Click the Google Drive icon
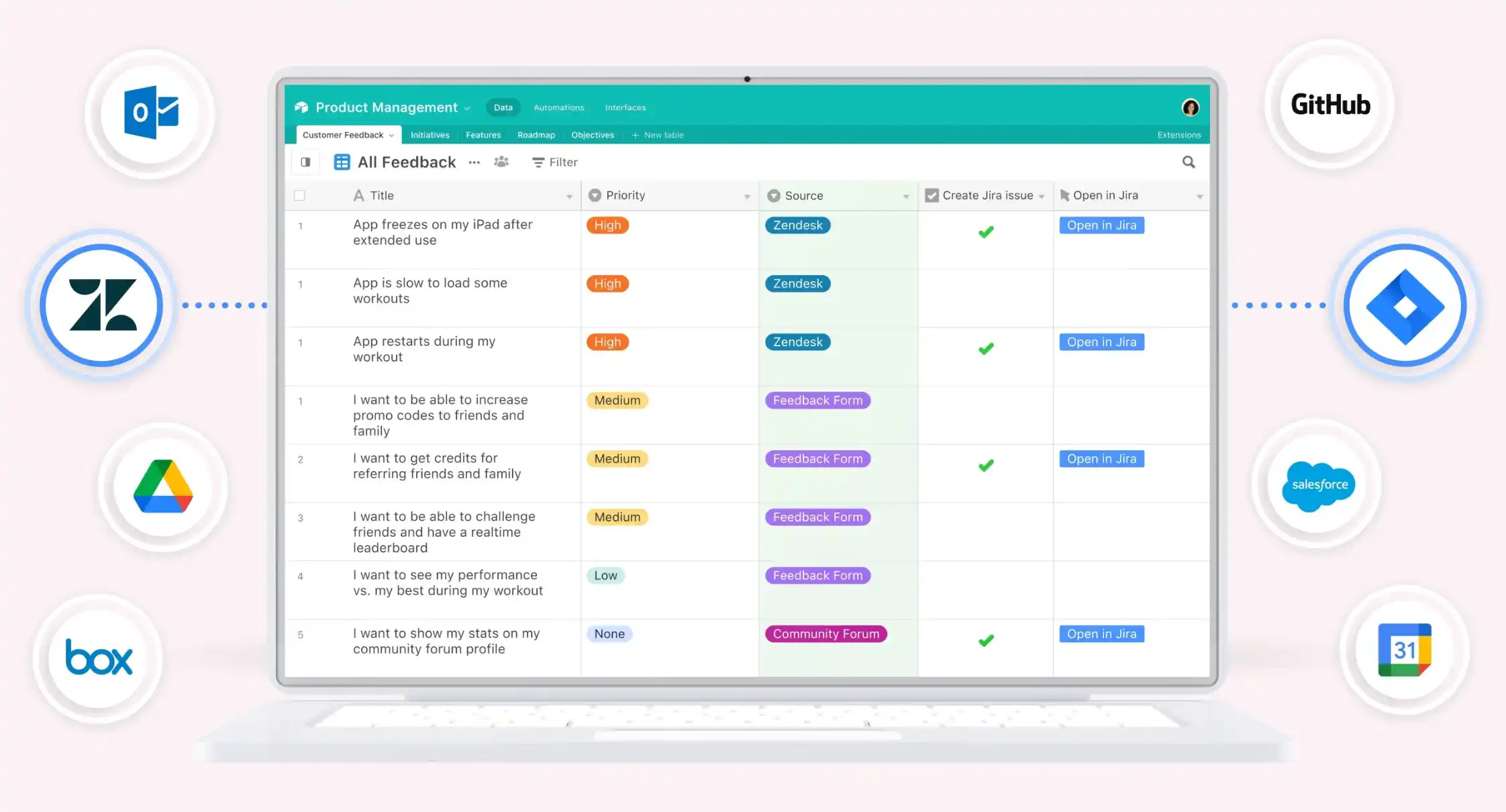 (163, 487)
